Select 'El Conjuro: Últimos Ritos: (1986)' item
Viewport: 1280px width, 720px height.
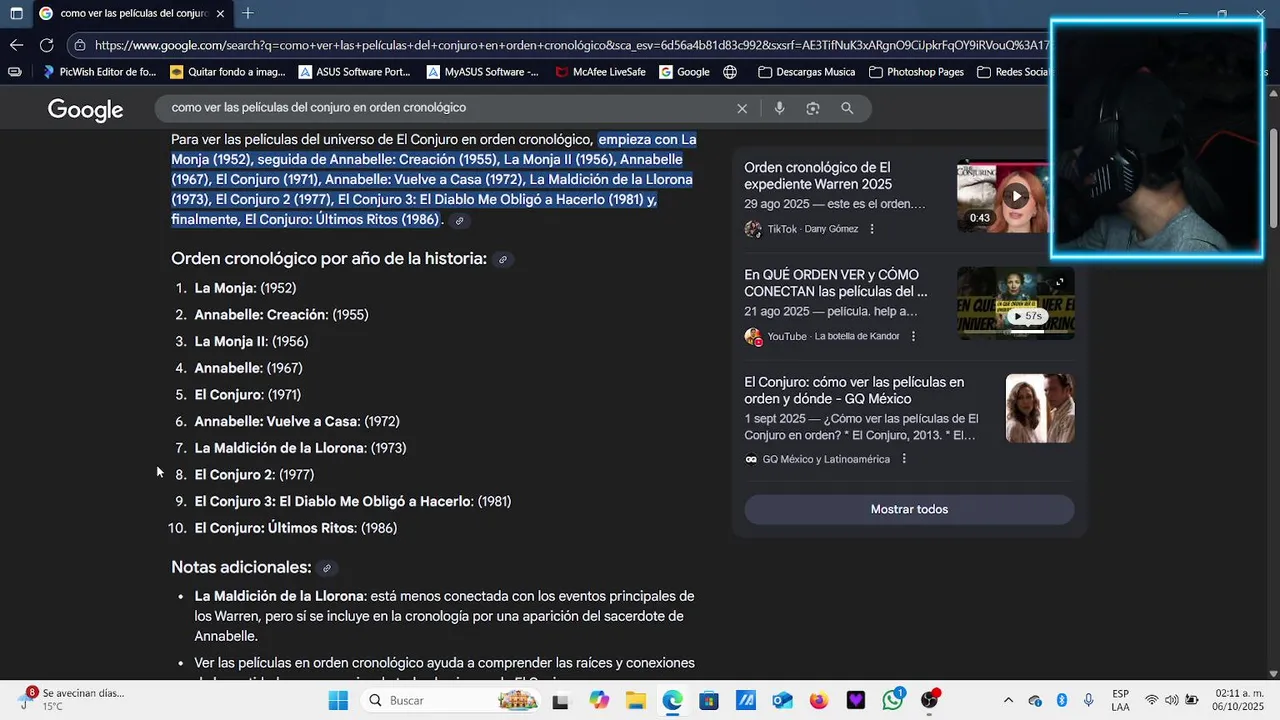tap(296, 528)
